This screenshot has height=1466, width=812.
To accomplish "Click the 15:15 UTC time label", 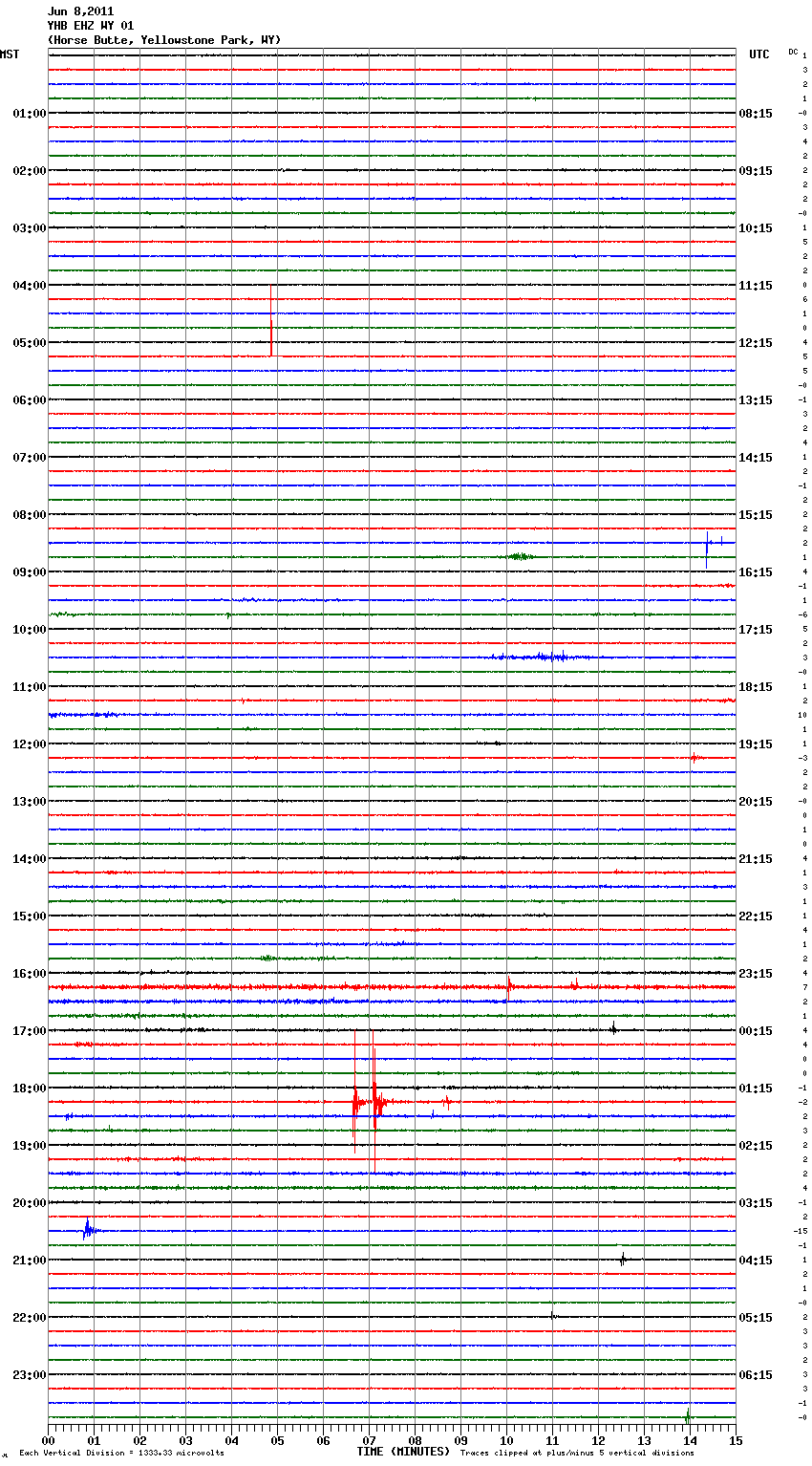I will (756, 515).
